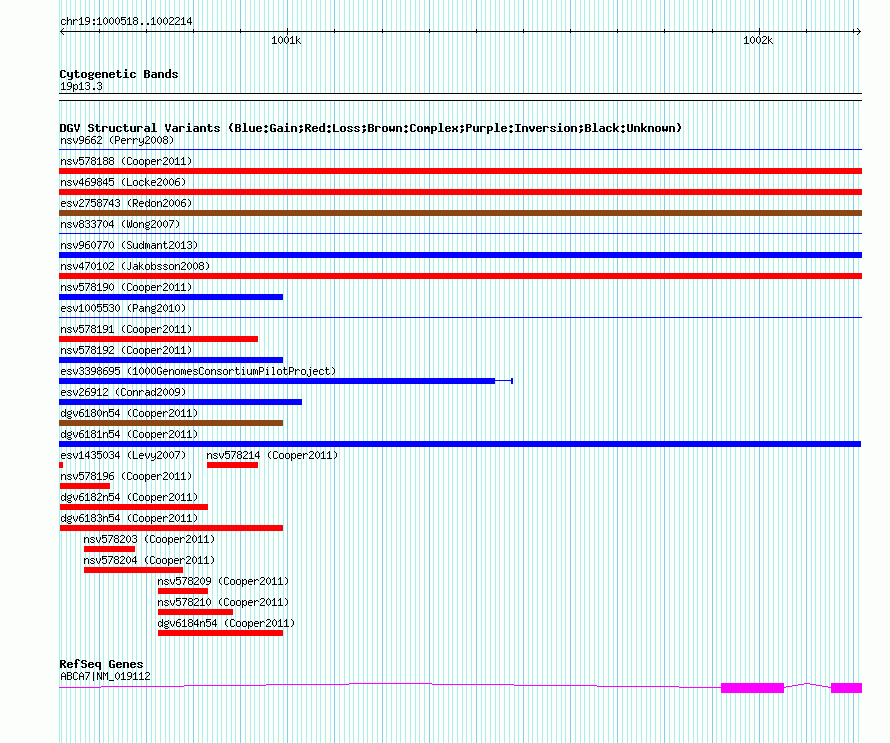Screen dimensions: 890x743
Task: Click the blue gain bar of nsv960770
Action: tap(460, 255)
